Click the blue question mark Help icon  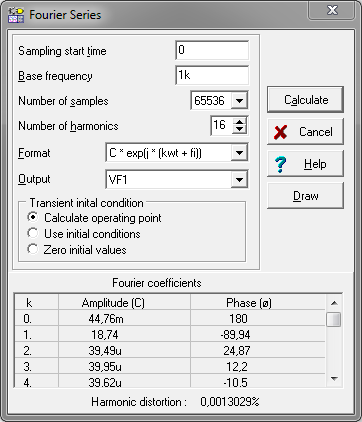[281, 164]
